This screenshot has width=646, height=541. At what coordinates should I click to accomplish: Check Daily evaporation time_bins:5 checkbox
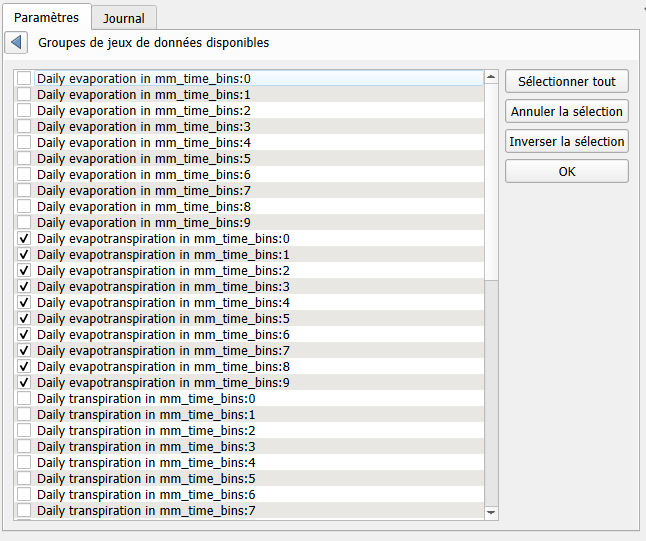(24, 158)
